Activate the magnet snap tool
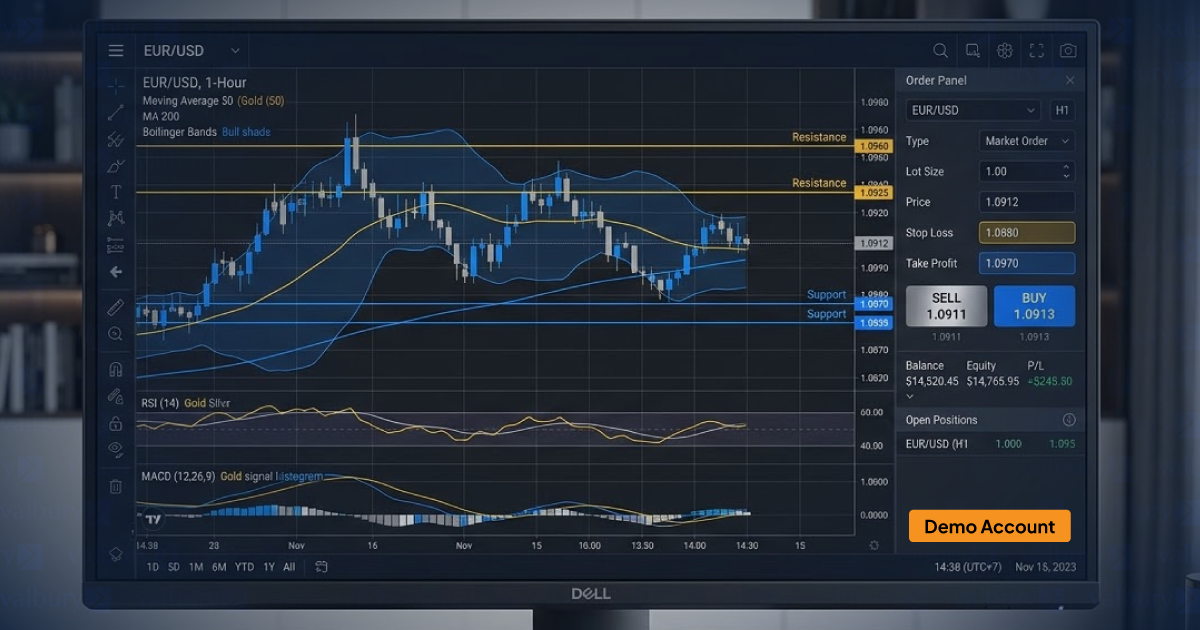1200x630 pixels. click(x=116, y=369)
